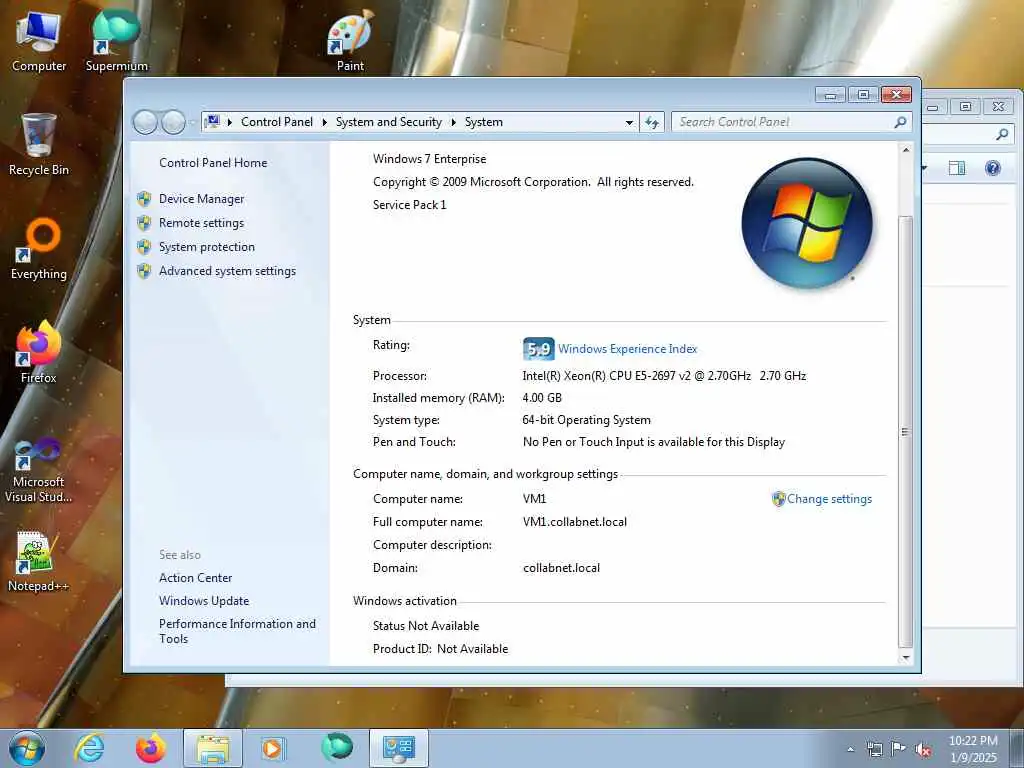Launch Internet Explorer from the taskbar
The image size is (1024, 768).
click(89, 748)
